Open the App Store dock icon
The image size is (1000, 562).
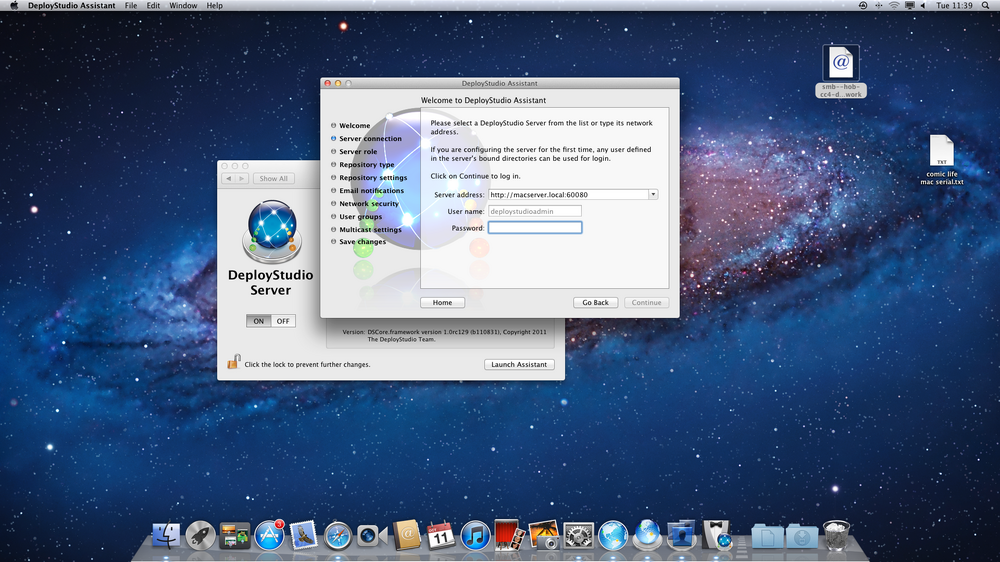[x=269, y=535]
